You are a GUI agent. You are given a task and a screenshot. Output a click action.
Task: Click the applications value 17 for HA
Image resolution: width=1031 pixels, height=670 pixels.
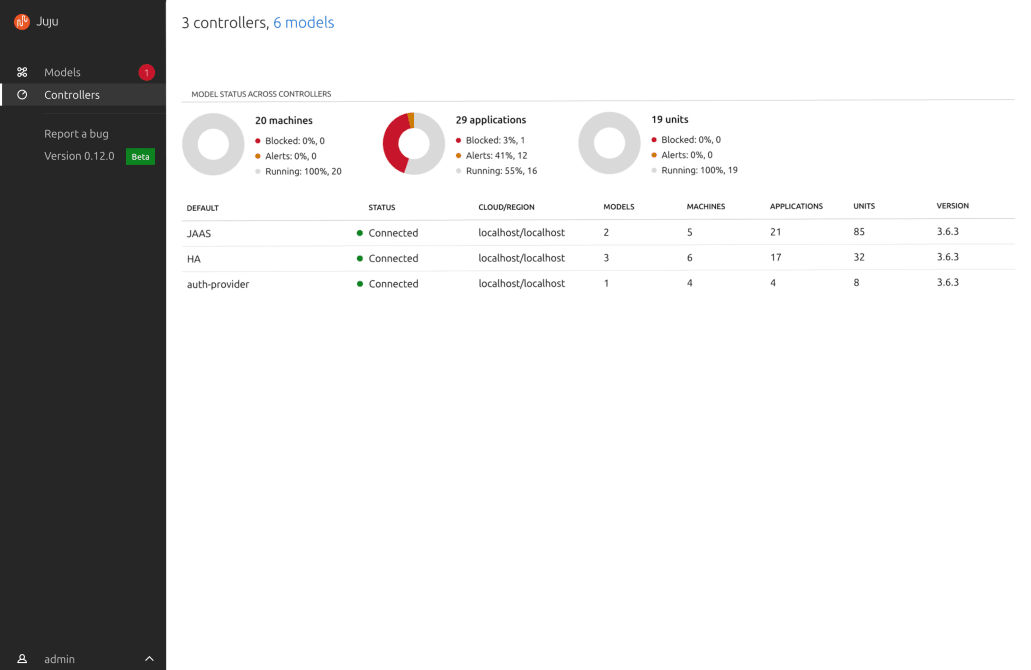pos(776,257)
